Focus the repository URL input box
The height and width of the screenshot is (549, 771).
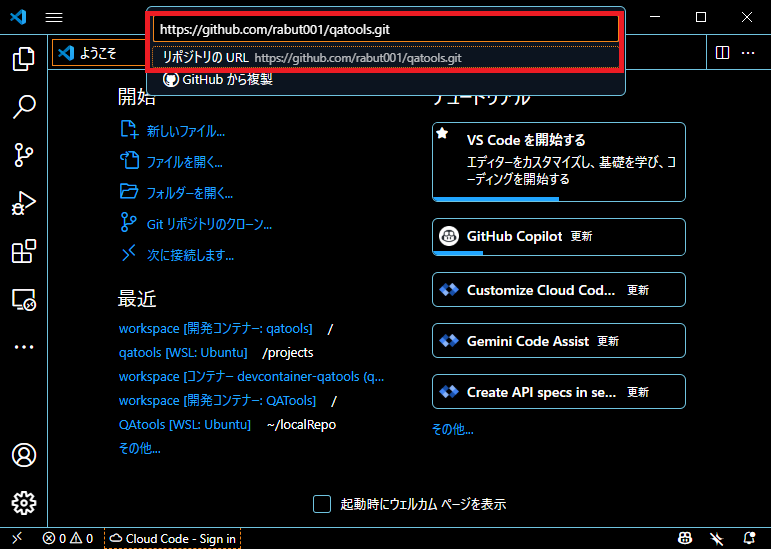click(386, 29)
